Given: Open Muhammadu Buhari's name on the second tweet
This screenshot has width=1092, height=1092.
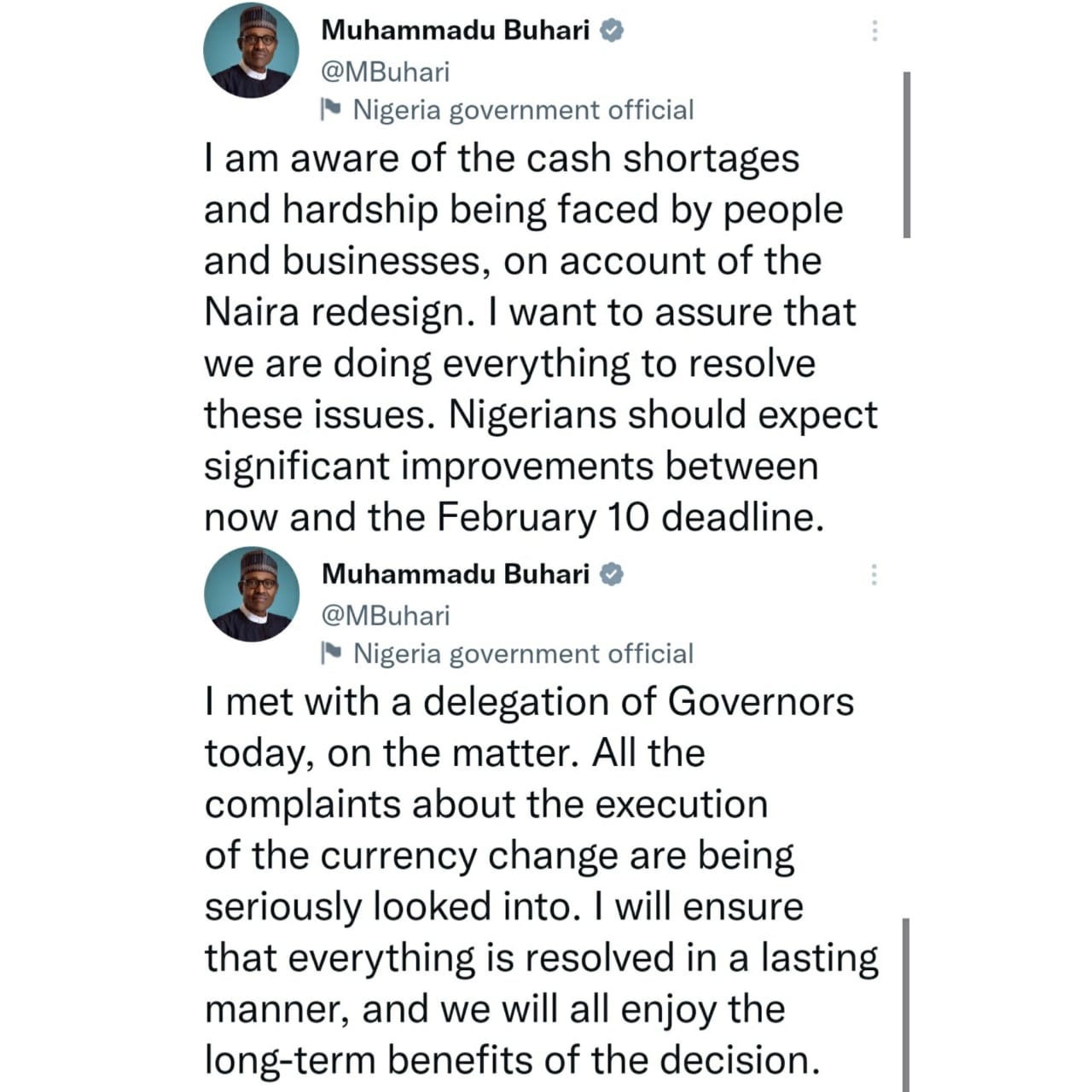Looking at the screenshot, I should click(456, 574).
